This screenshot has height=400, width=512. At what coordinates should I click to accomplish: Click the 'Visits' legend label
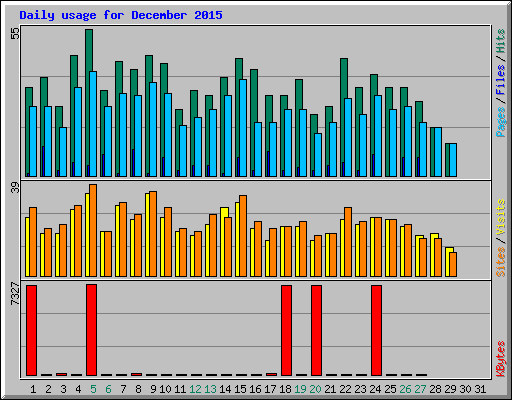tap(501, 217)
